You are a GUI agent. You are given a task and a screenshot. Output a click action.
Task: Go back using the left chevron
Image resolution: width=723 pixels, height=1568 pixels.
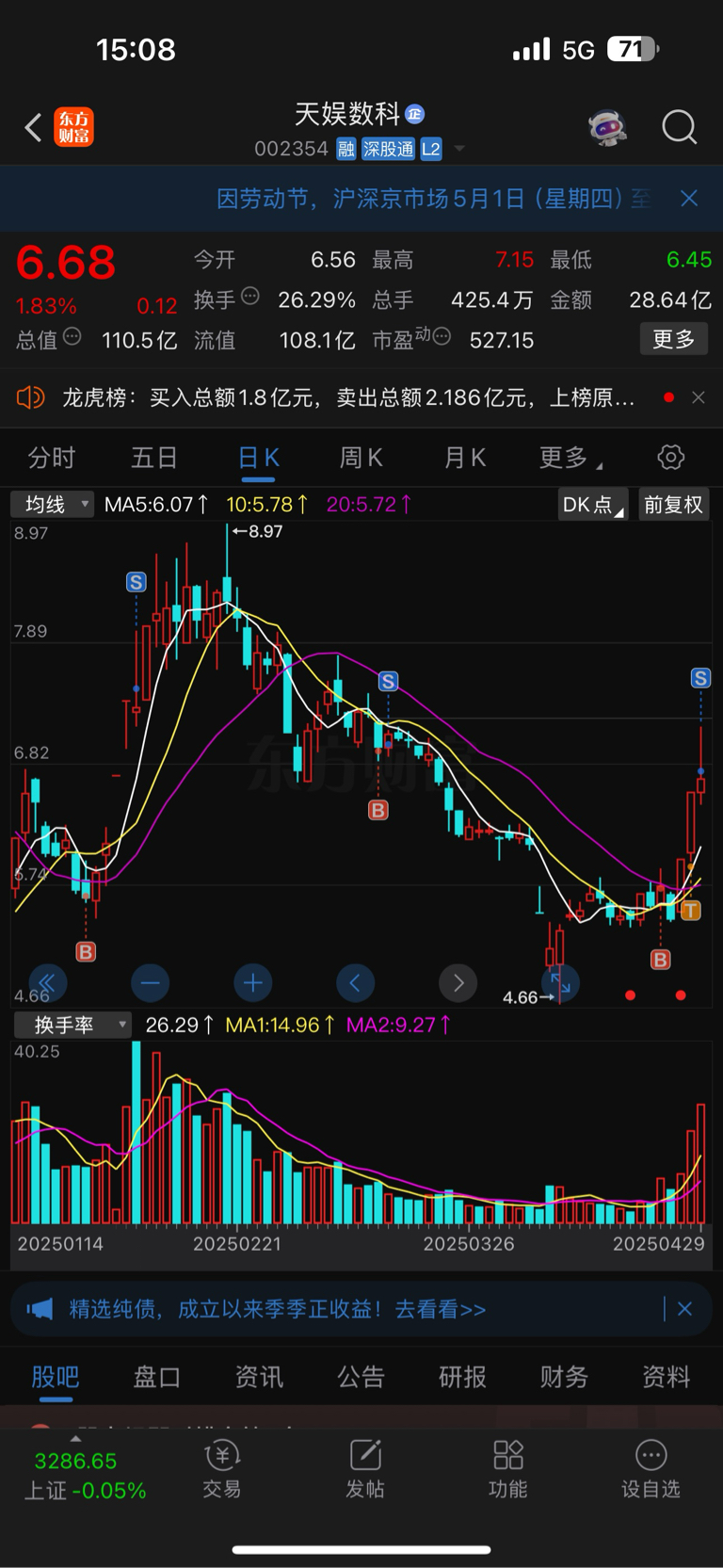coord(33,127)
